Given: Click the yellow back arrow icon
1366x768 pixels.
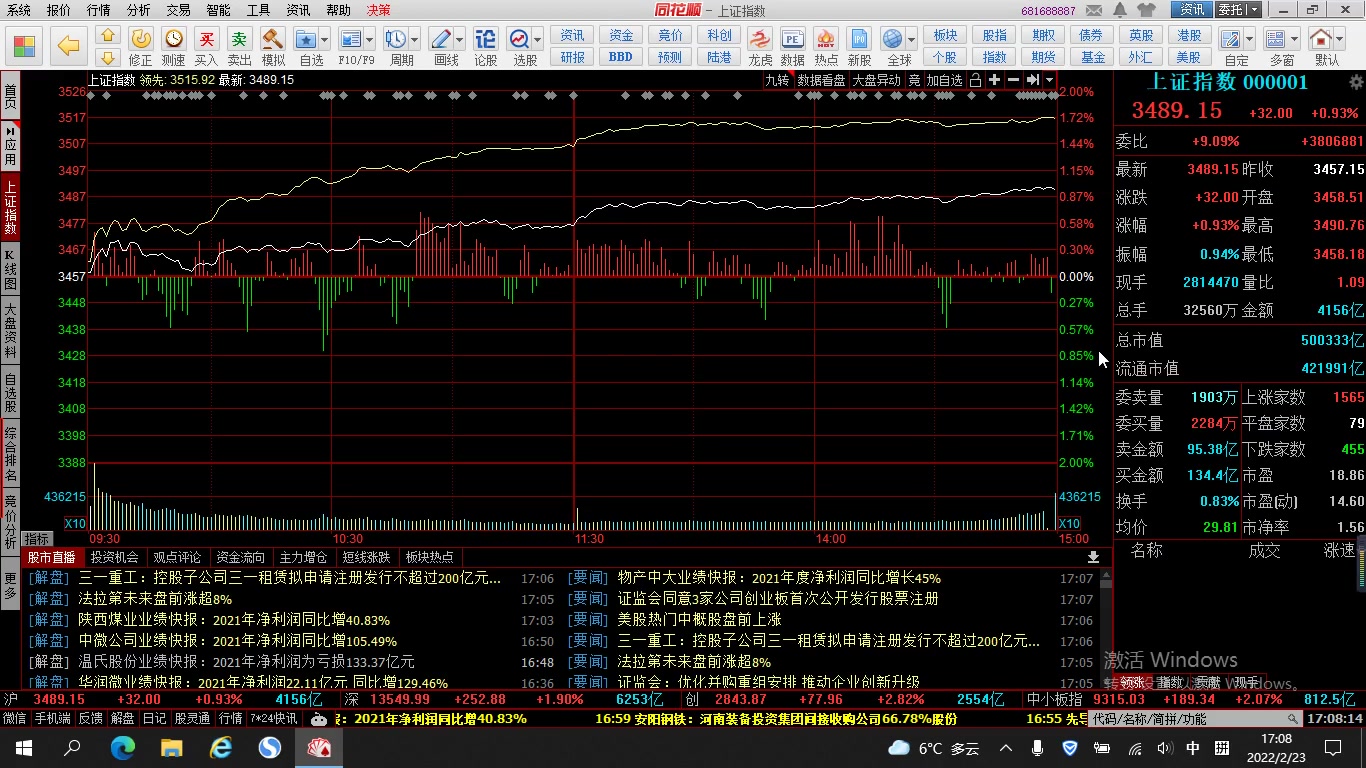Looking at the screenshot, I should [68, 46].
